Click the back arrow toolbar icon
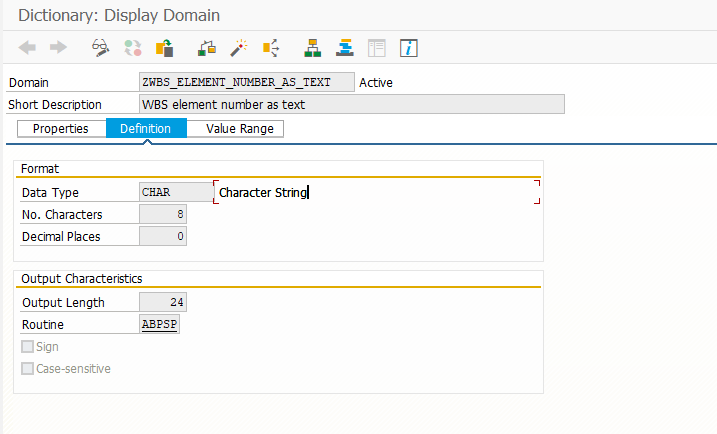The image size is (717, 434). coord(27,47)
